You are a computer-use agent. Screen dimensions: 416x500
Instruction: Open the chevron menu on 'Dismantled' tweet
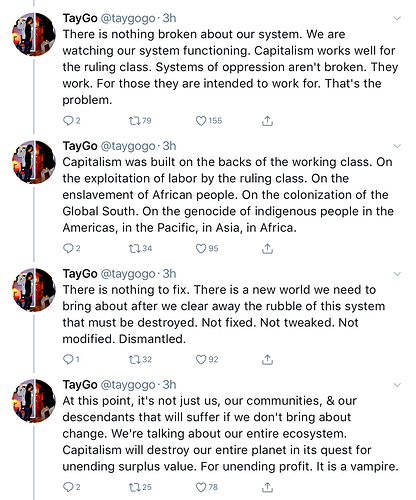[x=397, y=274]
